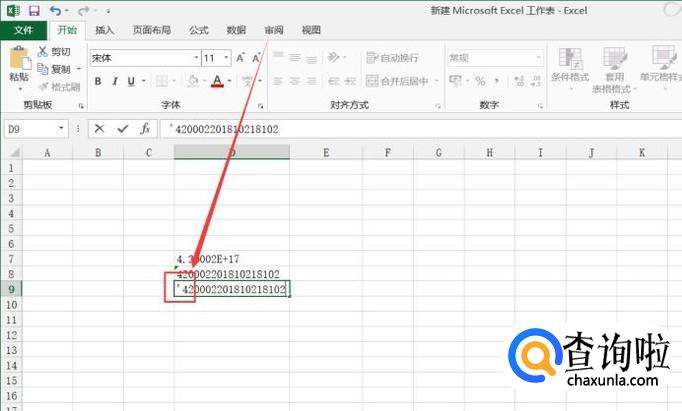Apply the red Font Color A icon
Screen dimensions: 682x411
point(217,81)
